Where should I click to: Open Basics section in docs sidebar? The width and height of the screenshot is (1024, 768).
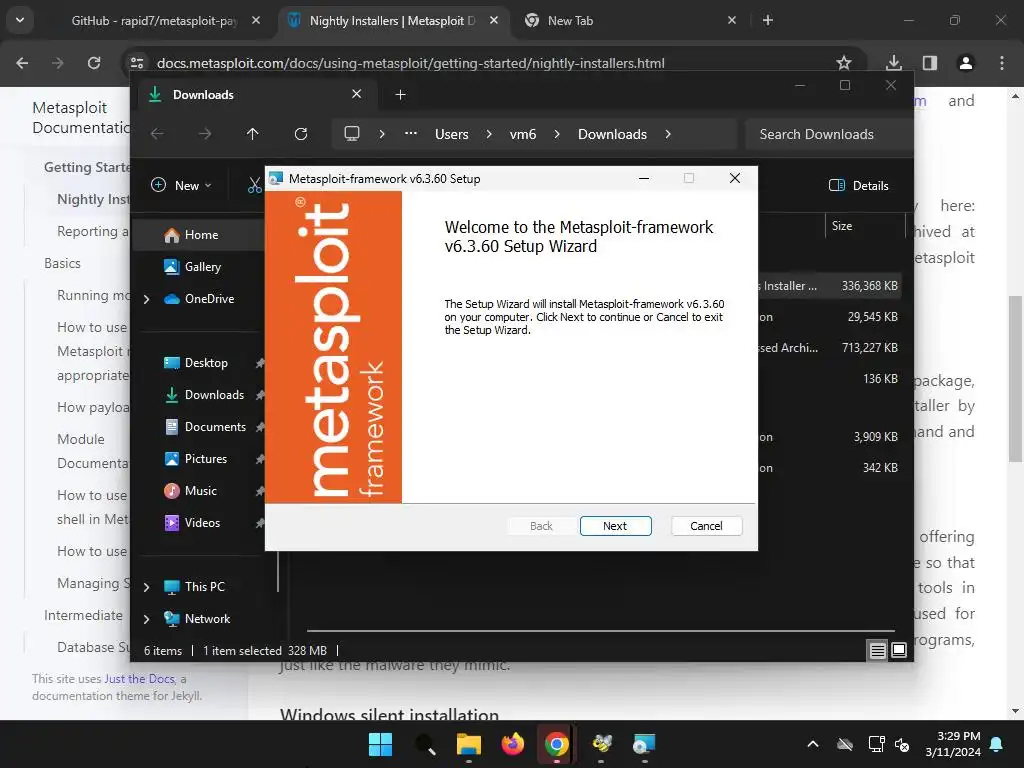(63, 264)
